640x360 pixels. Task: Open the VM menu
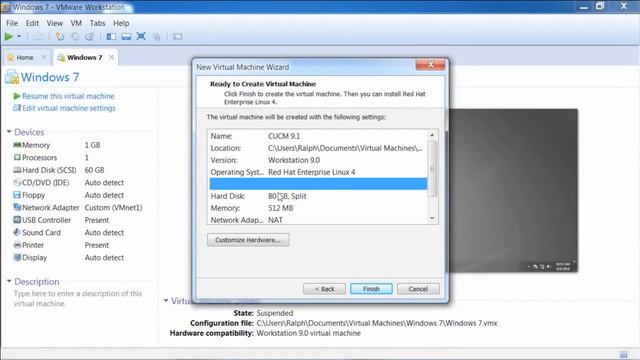tap(76, 23)
